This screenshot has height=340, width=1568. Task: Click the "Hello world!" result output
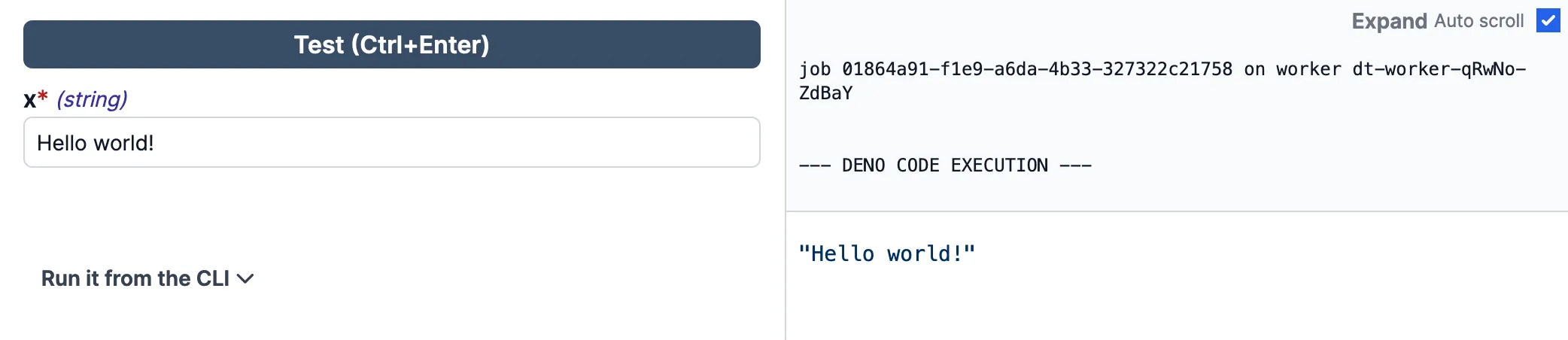[886, 254]
